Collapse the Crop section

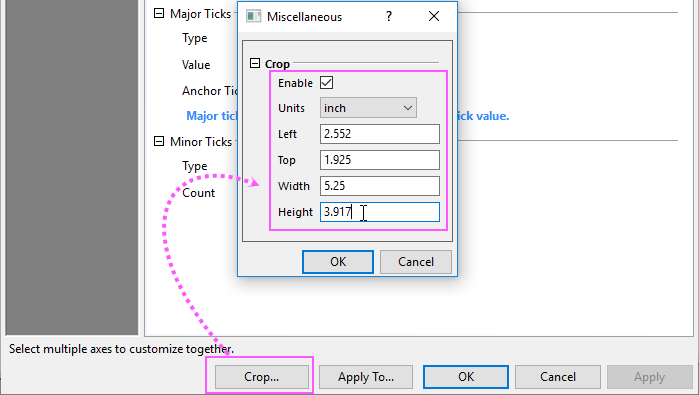pos(255,63)
